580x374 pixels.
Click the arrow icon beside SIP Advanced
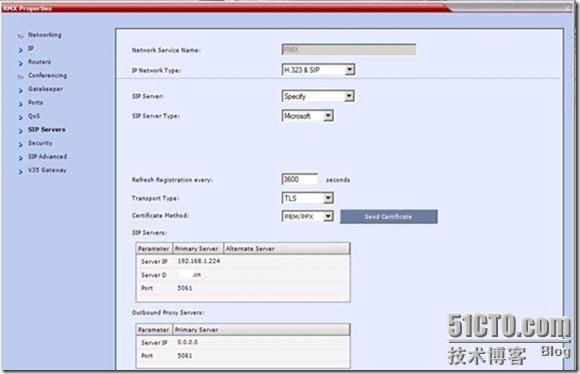(21, 158)
